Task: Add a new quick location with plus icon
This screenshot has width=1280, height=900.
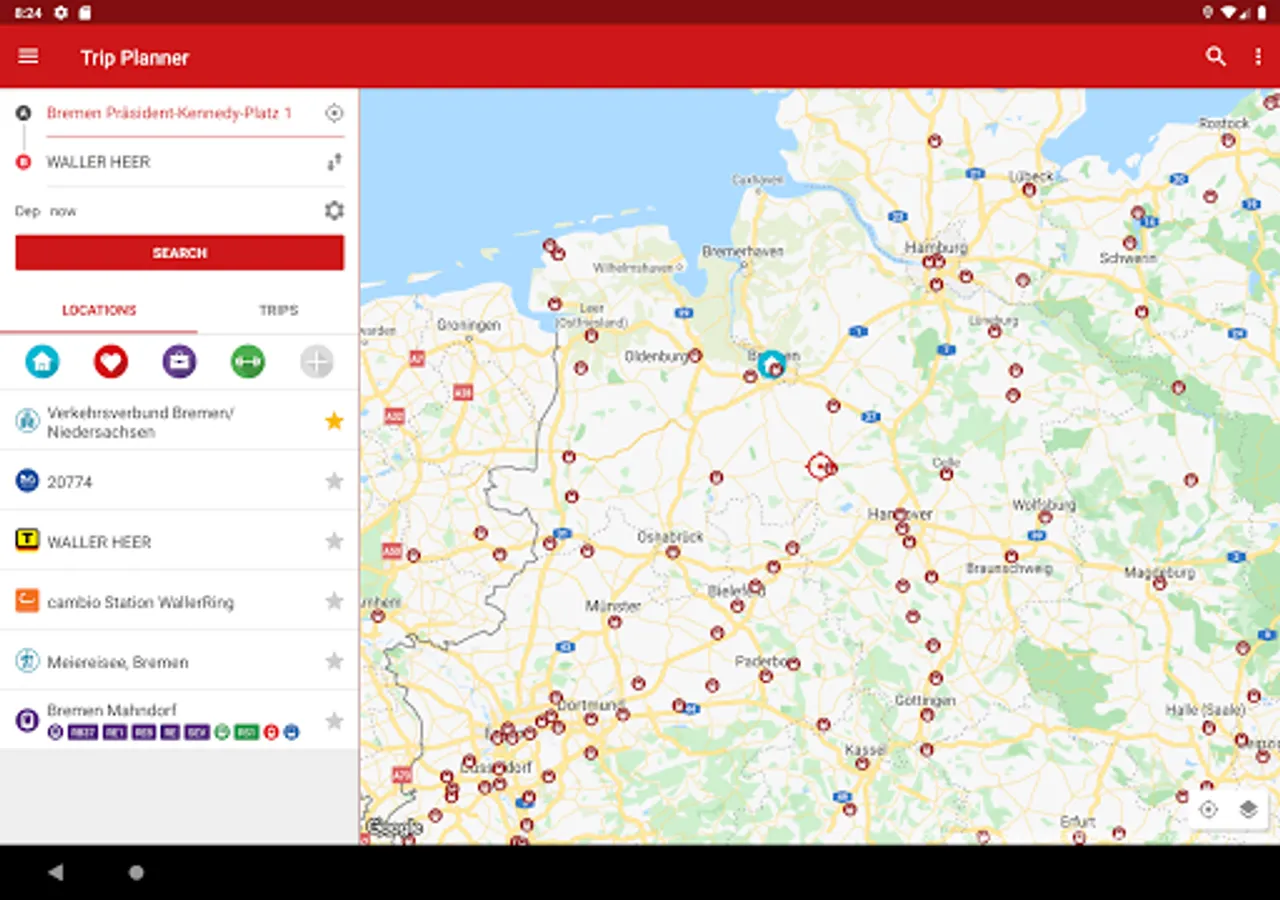Action: click(x=317, y=361)
